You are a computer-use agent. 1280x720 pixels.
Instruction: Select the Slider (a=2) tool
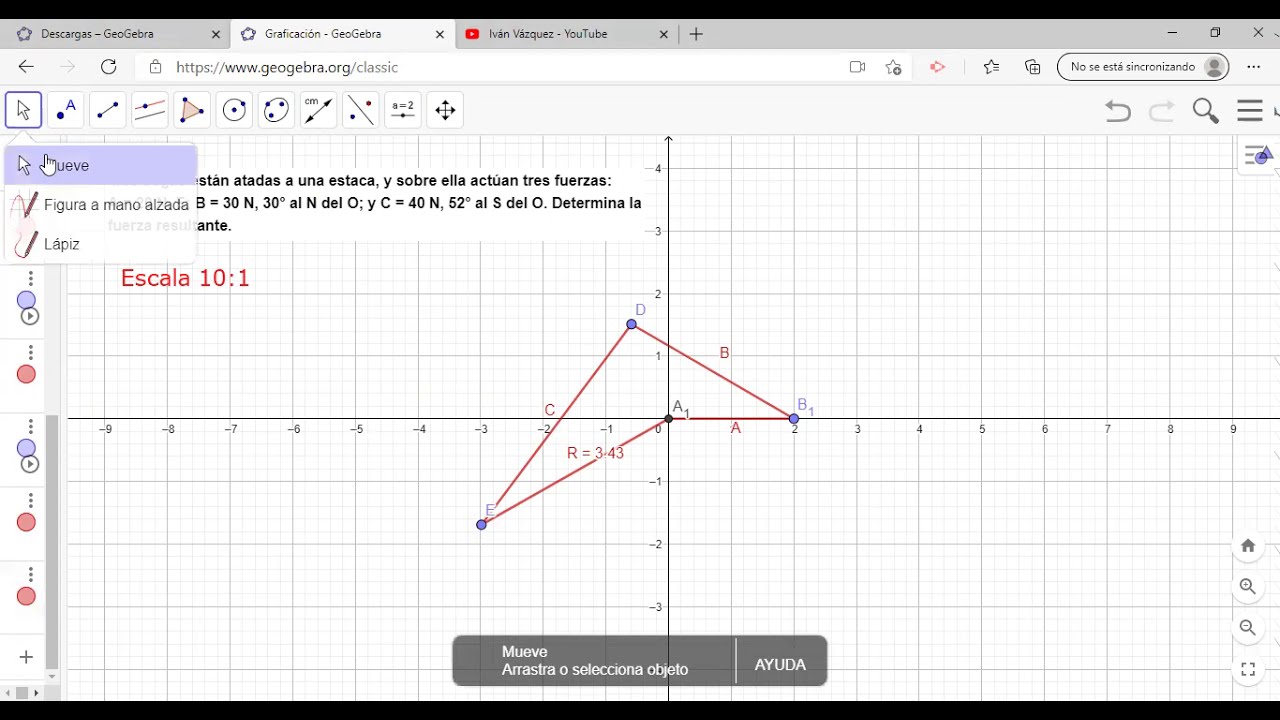(x=403, y=110)
